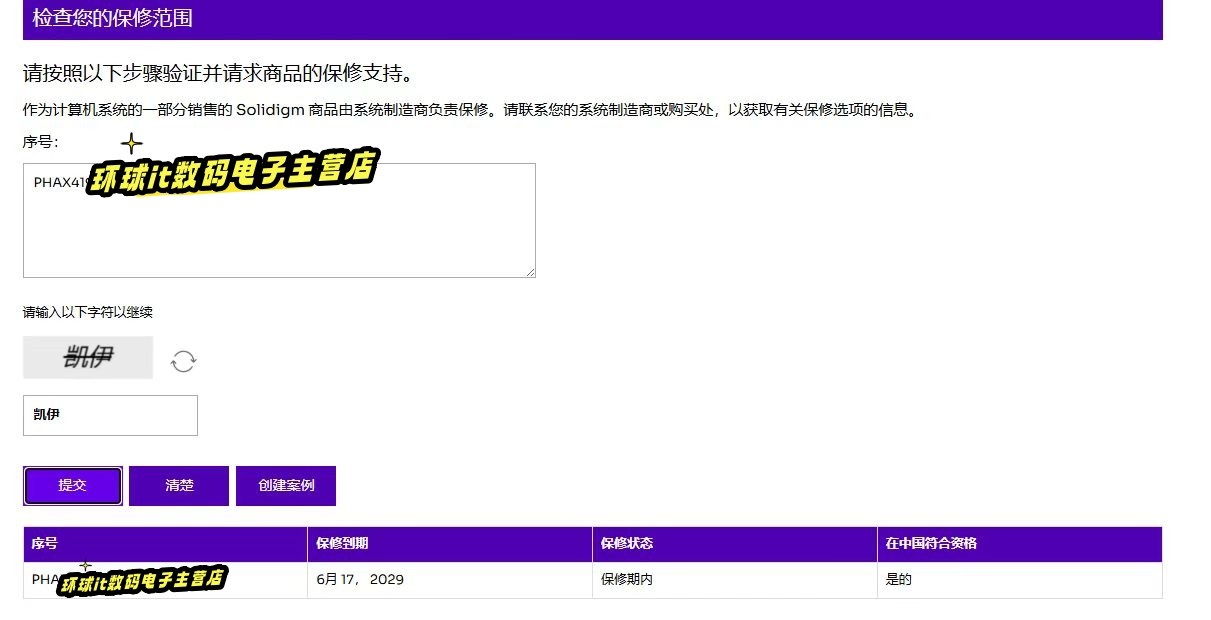Click the 保修到期 column header

click(450, 544)
